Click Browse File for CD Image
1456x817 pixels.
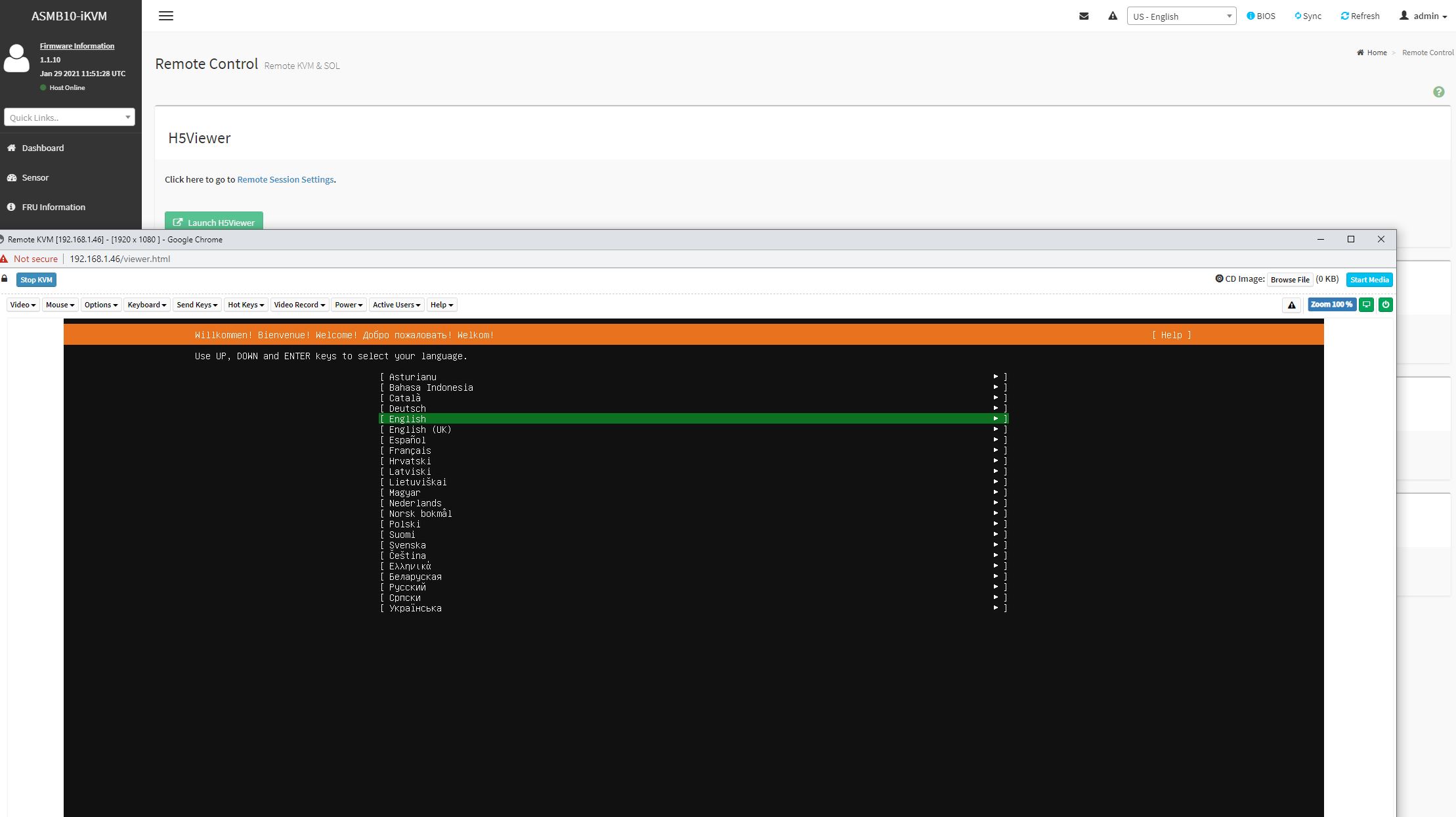pos(1289,280)
